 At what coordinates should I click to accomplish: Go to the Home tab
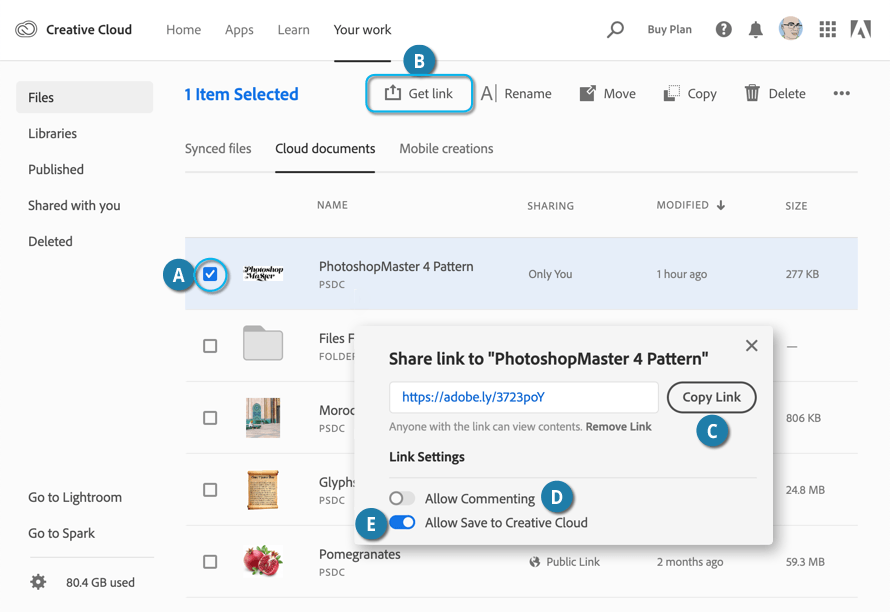[183, 30]
